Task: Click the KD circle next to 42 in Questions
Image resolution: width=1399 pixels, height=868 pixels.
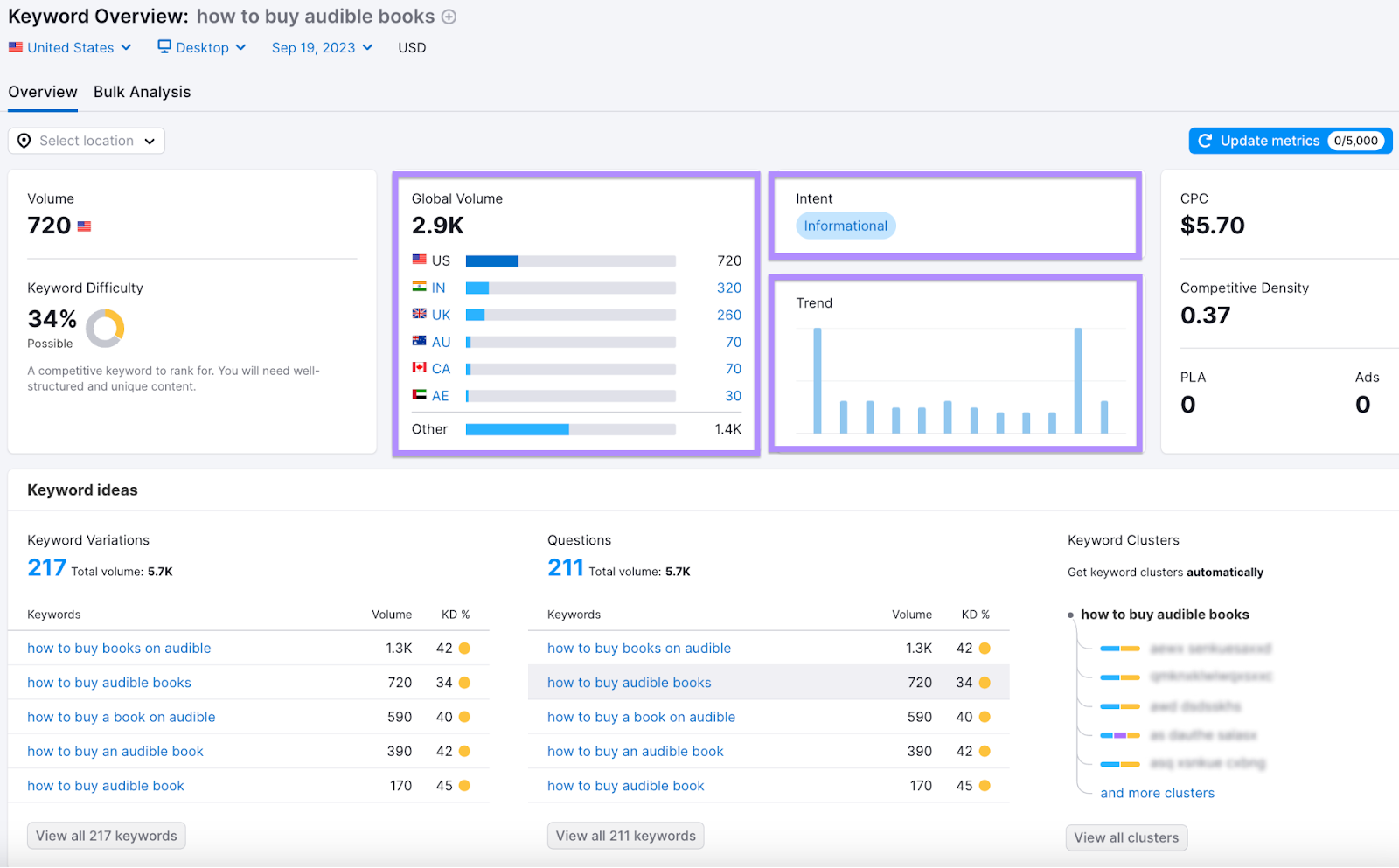Action: point(985,648)
